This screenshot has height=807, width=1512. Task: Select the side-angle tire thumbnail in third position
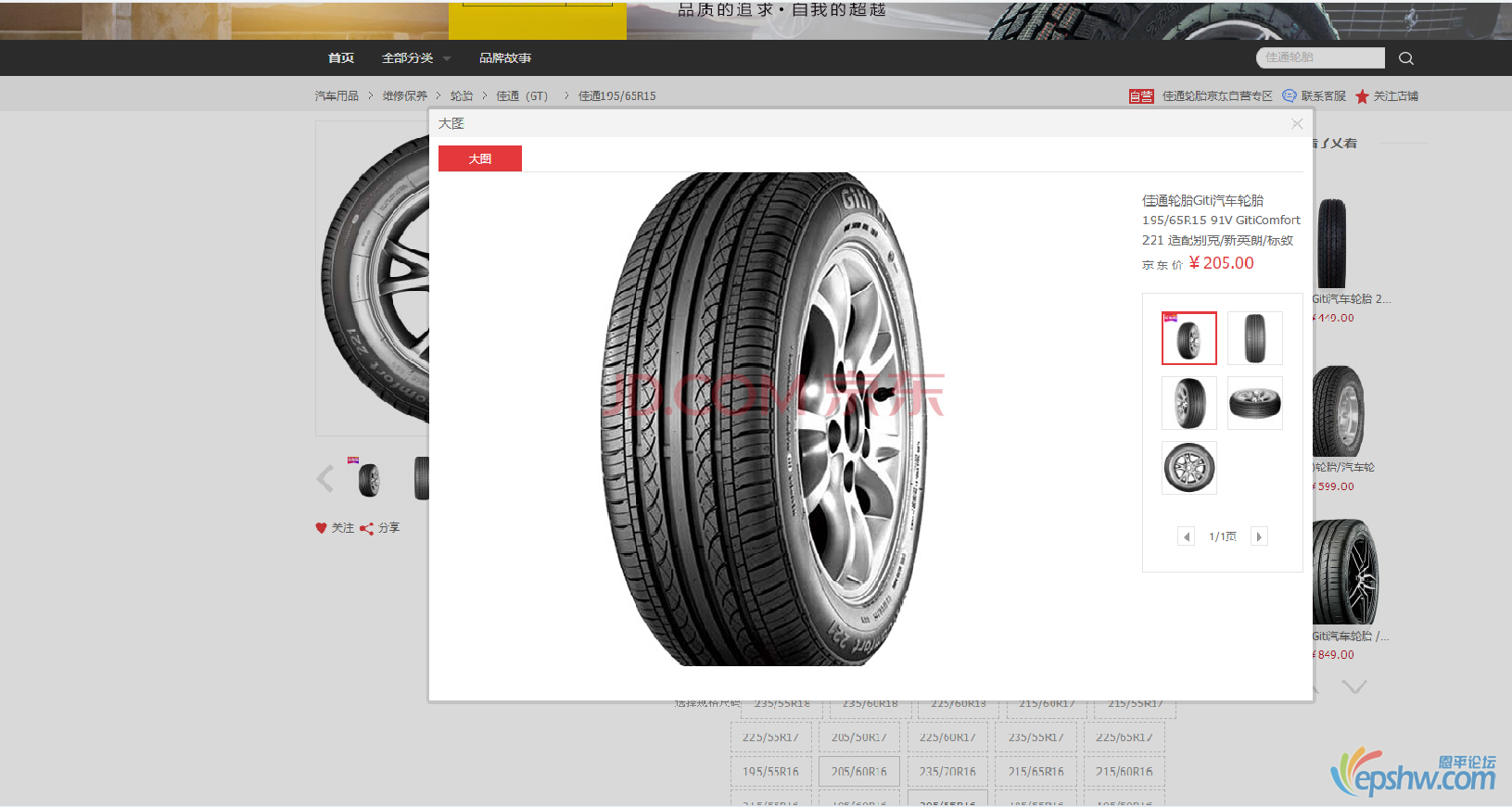[x=1189, y=403]
